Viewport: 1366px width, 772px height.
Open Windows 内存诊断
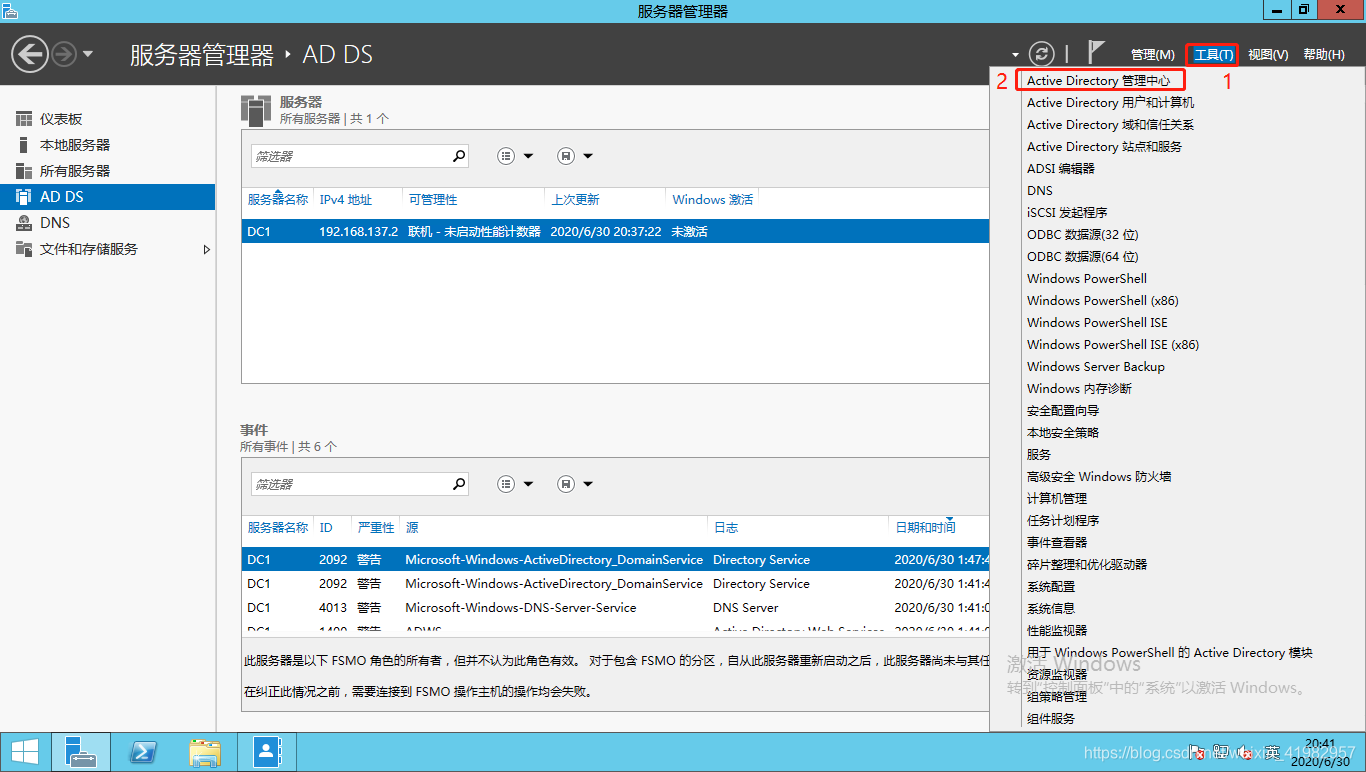coord(1079,388)
